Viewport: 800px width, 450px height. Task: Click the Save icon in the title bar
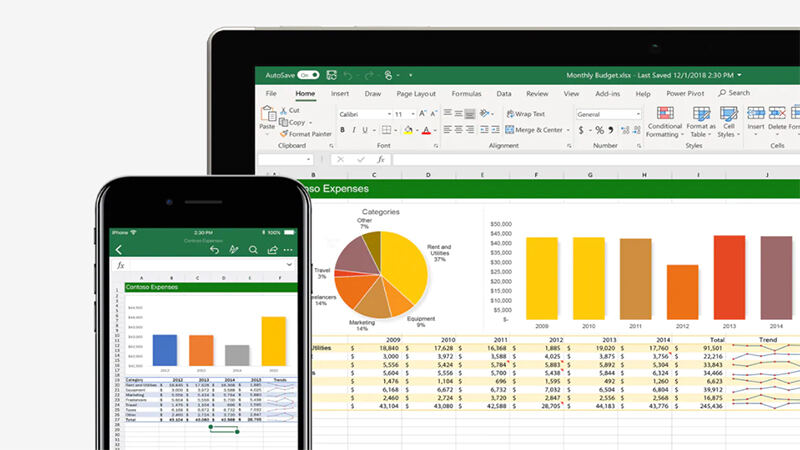coord(332,76)
